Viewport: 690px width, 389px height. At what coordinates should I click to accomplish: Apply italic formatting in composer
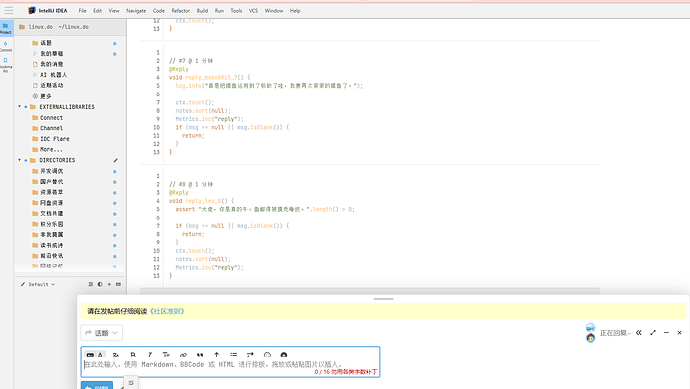(150, 355)
